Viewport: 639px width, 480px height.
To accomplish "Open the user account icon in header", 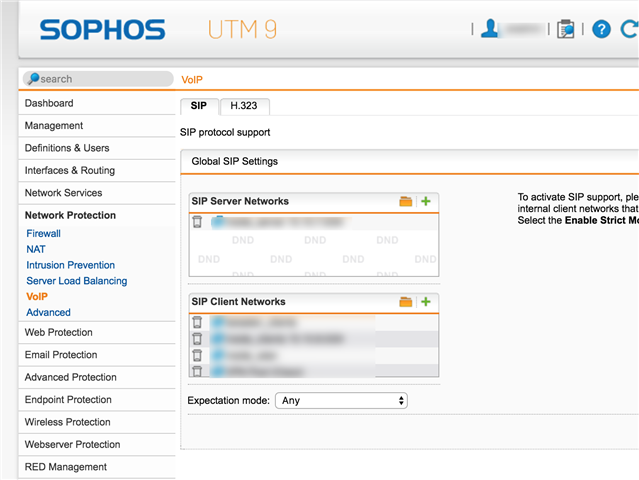I will coord(489,29).
